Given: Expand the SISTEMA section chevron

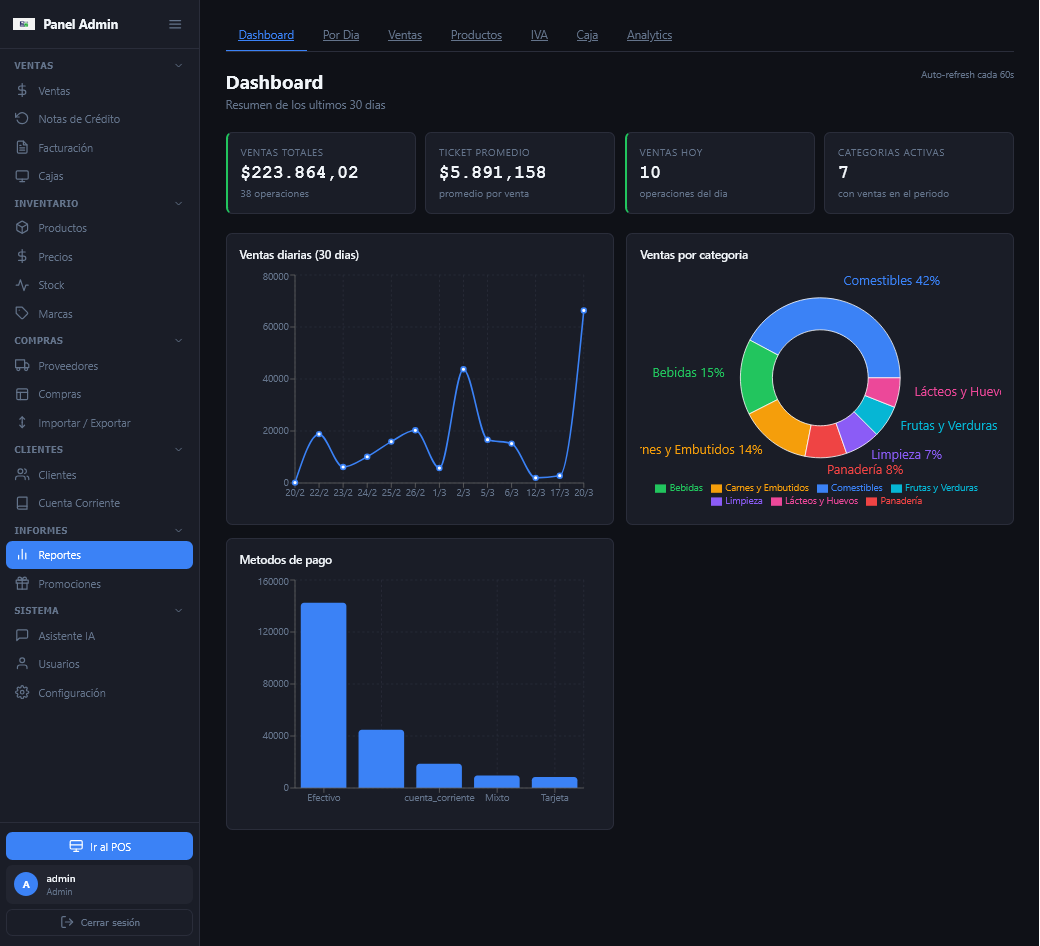Looking at the screenshot, I should click(x=178, y=610).
